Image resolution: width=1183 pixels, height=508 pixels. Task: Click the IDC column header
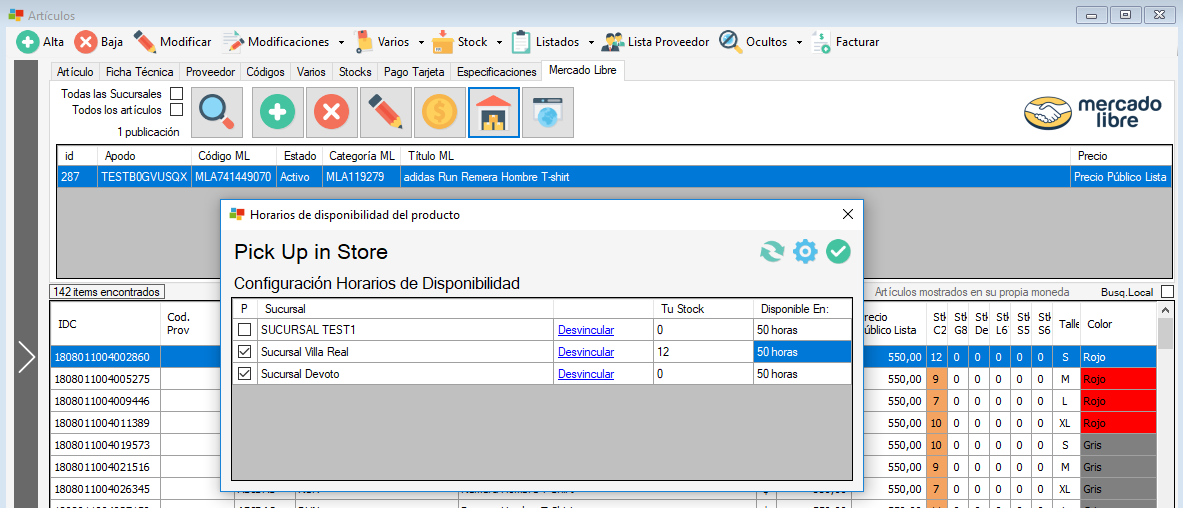click(x=106, y=324)
